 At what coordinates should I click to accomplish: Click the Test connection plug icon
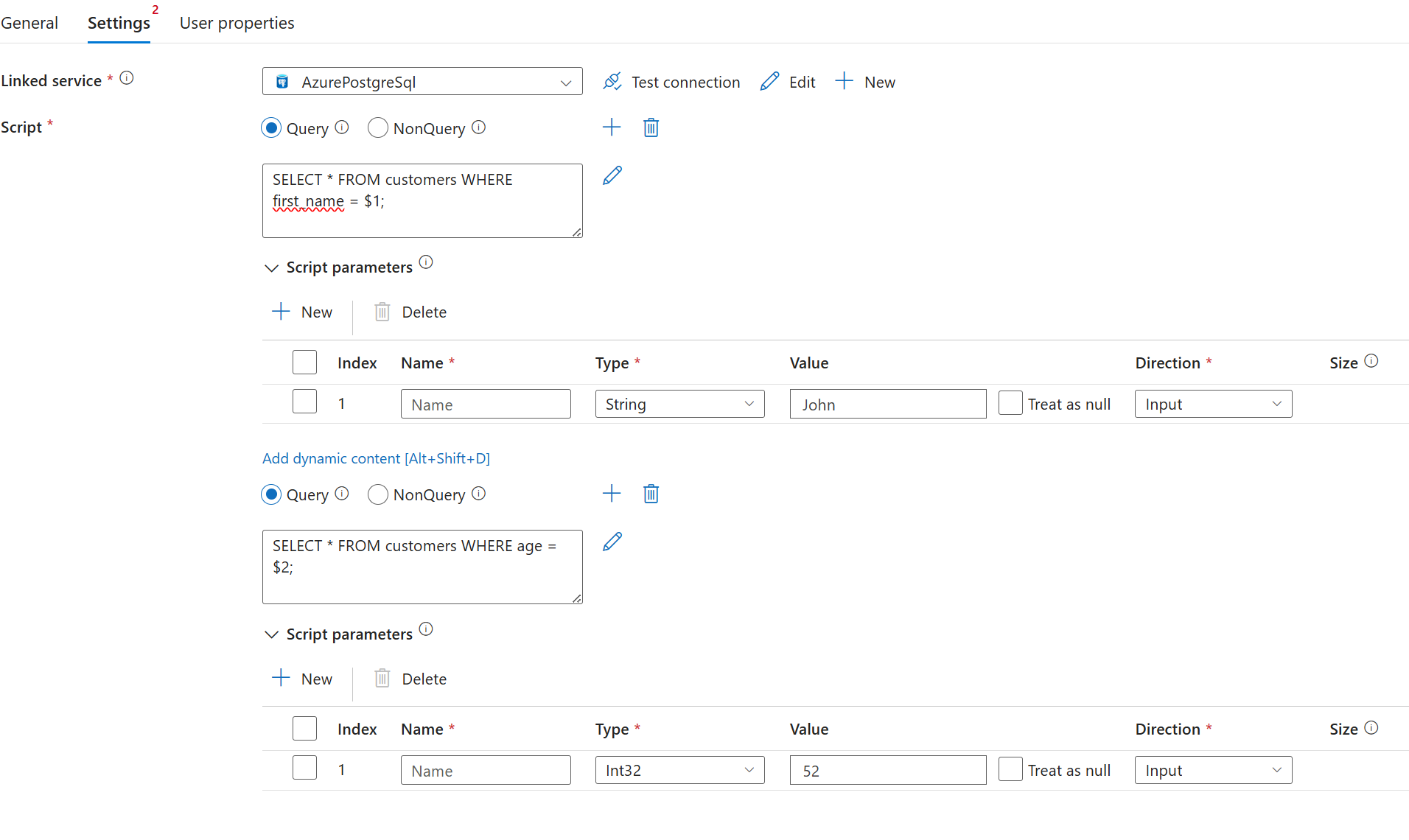click(x=612, y=82)
